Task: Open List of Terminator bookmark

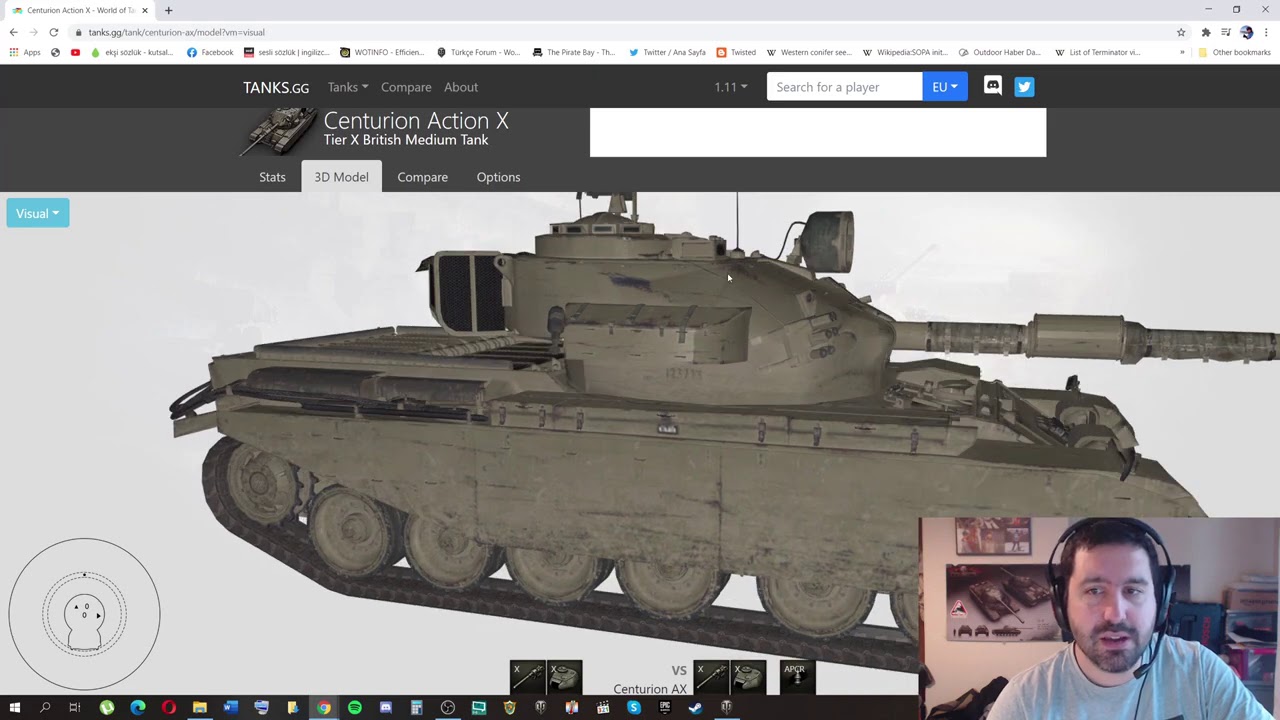Action: (1097, 52)
